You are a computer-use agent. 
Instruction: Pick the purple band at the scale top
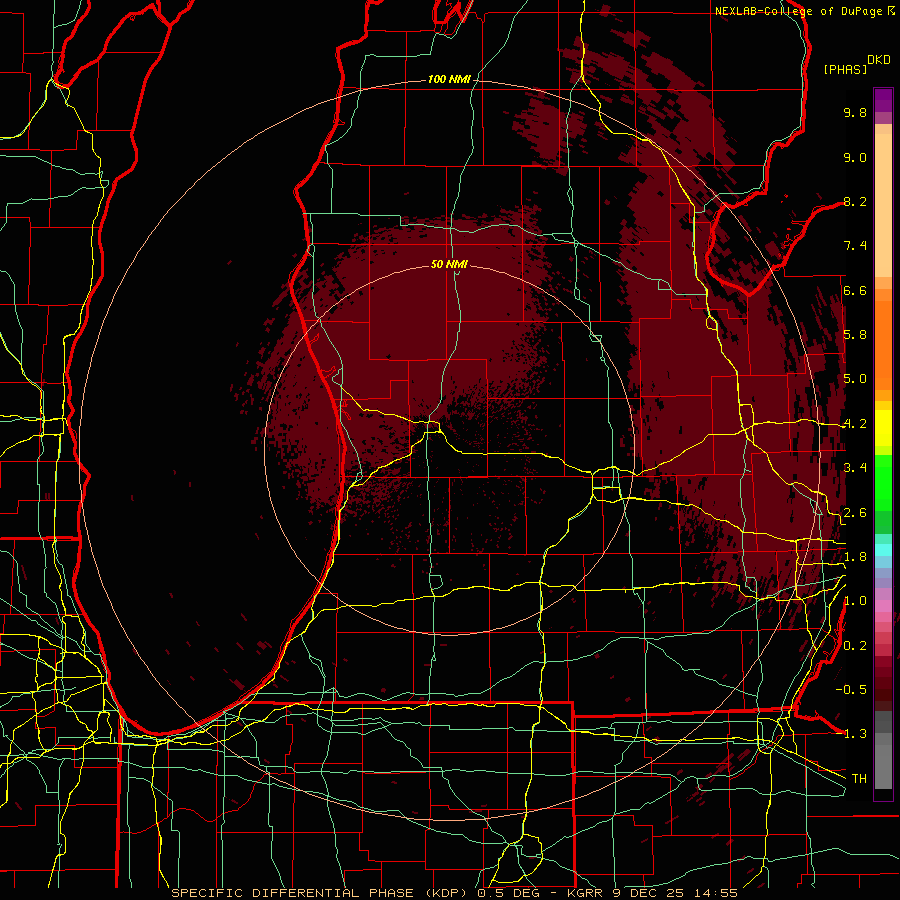click(883, 100)
